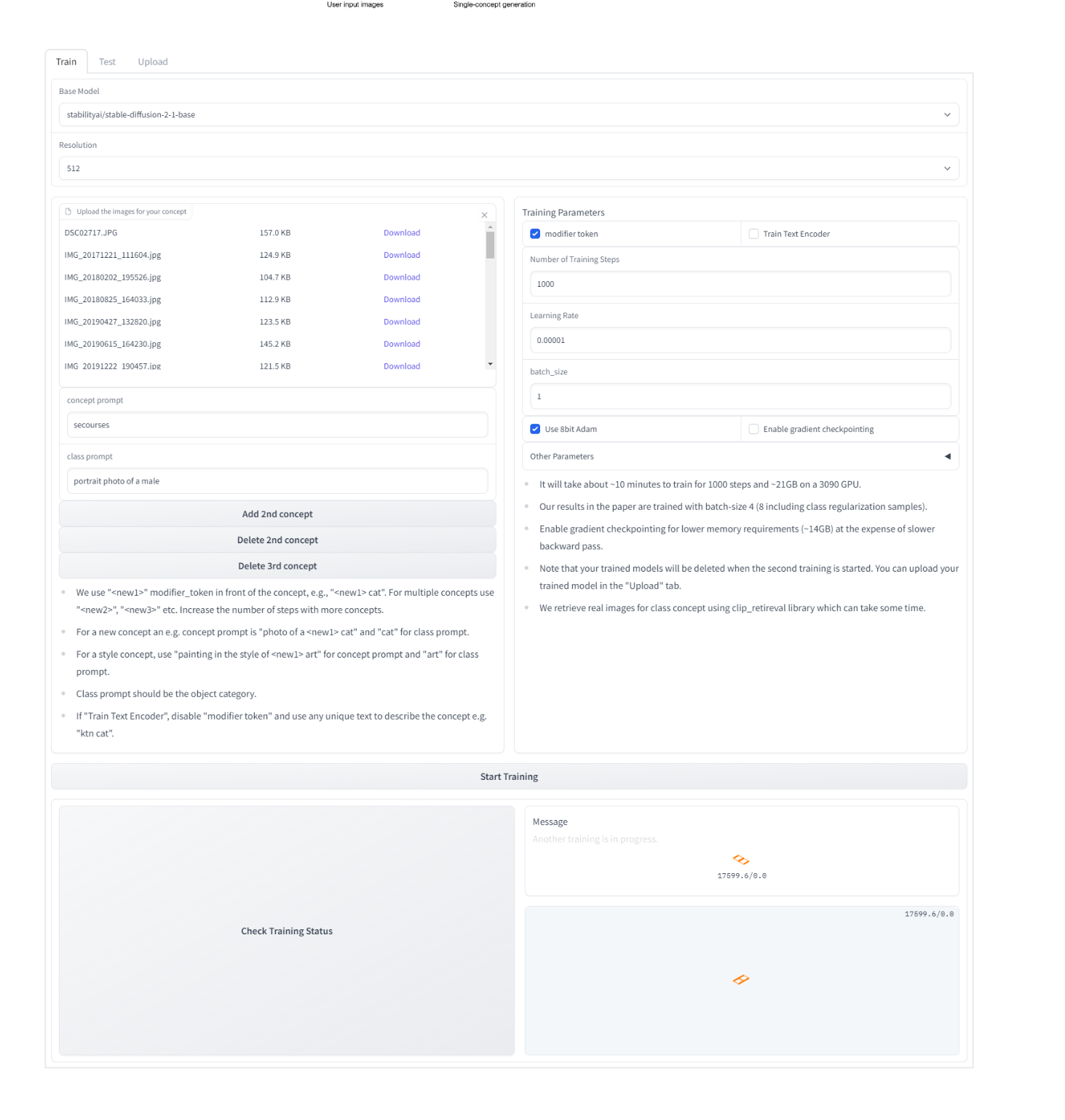Viewport: 1065px width, 1120px height.
Task: Click Add 2nd concept button
Action: pyautogui.click(x=277, y=514)
